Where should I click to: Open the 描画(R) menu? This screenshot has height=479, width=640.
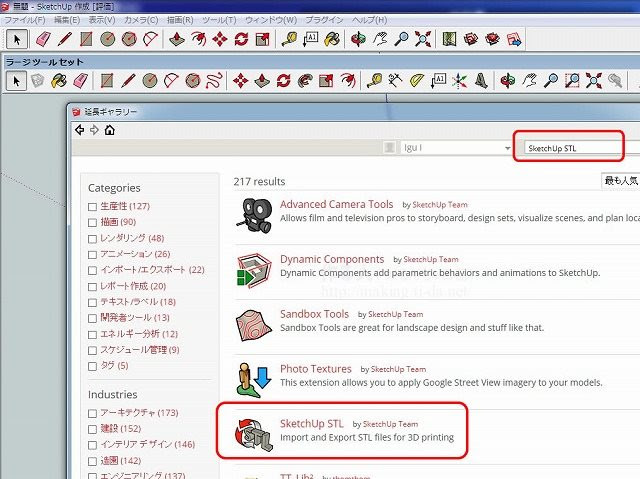coord(180,20)
